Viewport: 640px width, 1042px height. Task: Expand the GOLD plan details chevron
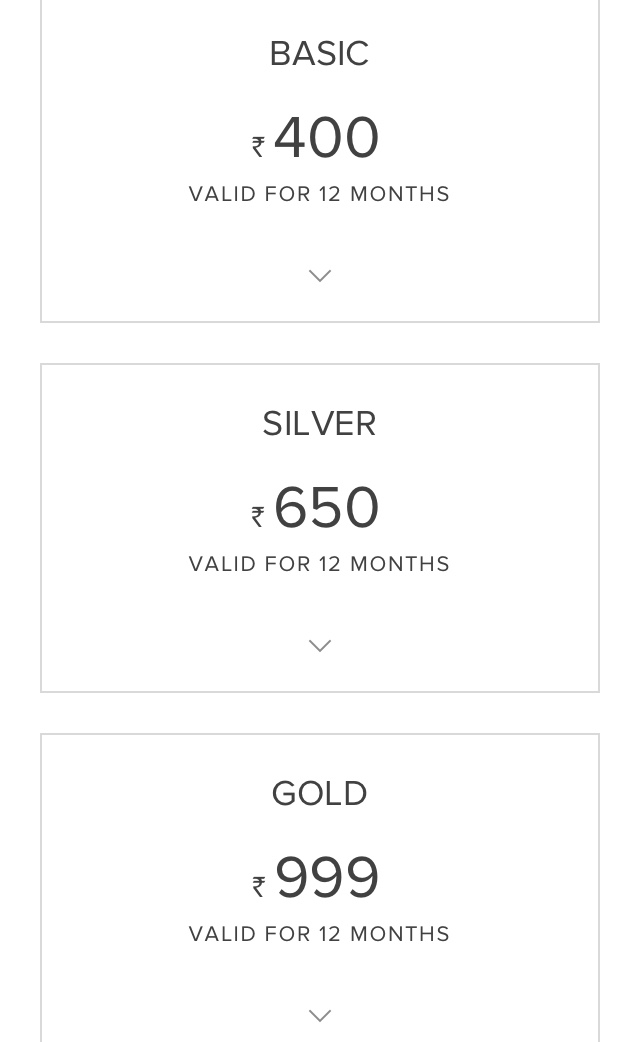(320, 1015)
